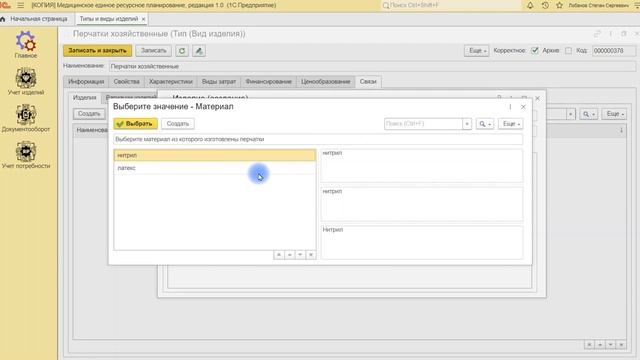Close the Изделие (создание) window

538,98
